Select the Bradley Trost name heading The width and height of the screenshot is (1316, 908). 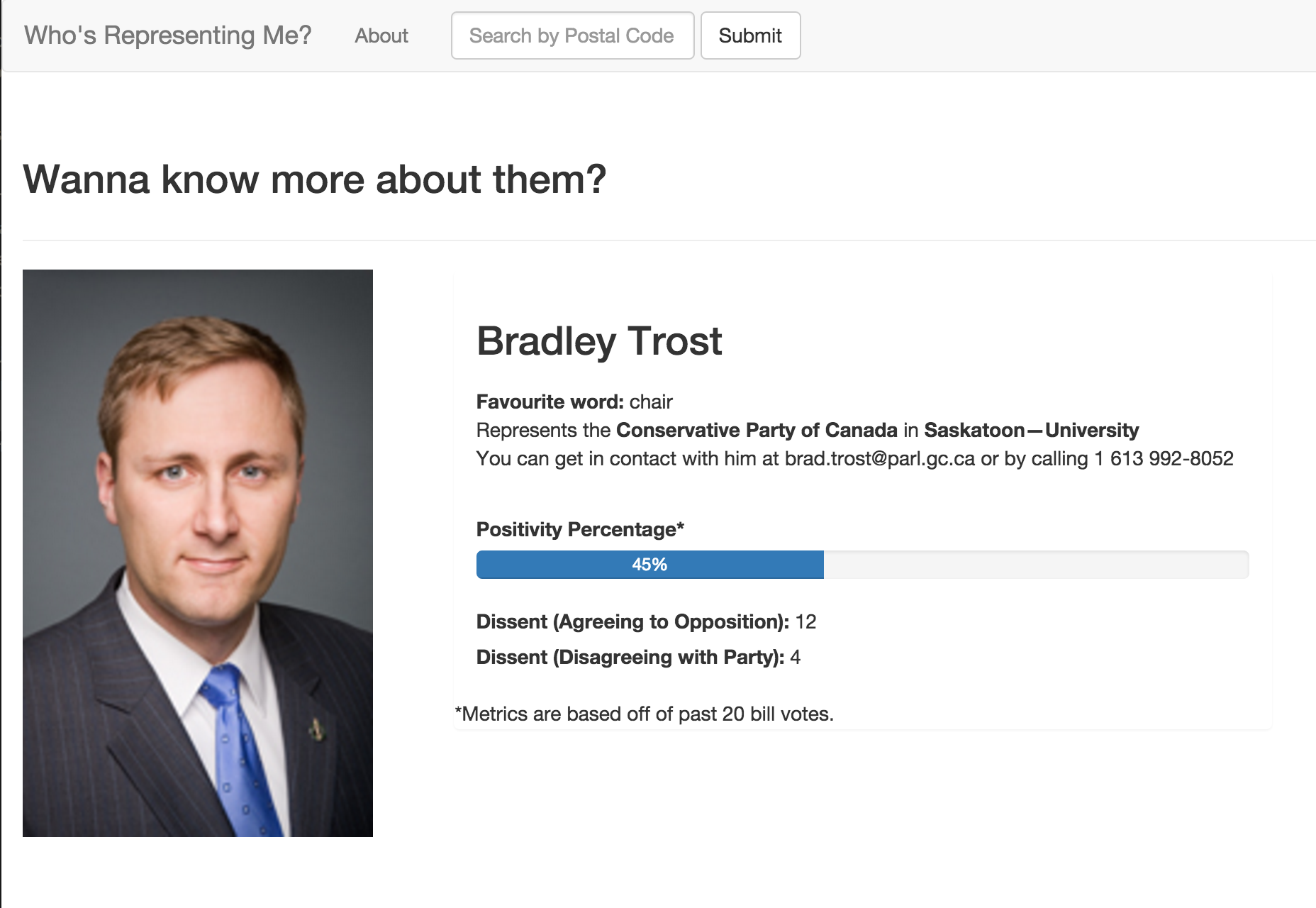tap(599, 341)
